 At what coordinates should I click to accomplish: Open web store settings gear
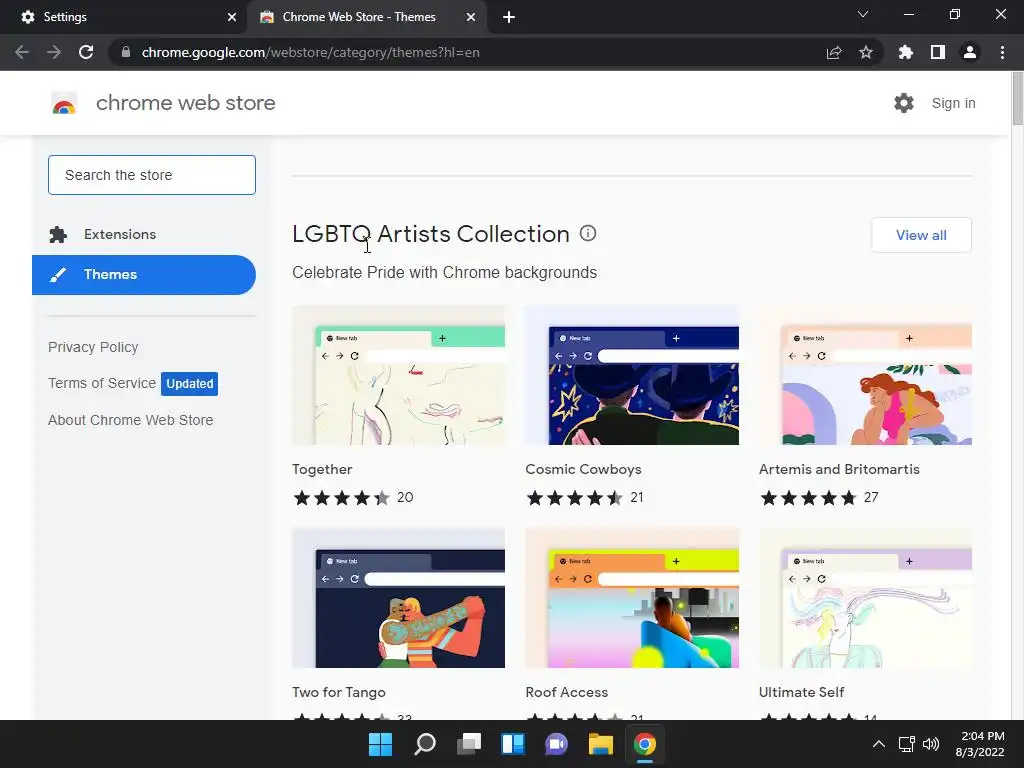click(x=904, y=103)
